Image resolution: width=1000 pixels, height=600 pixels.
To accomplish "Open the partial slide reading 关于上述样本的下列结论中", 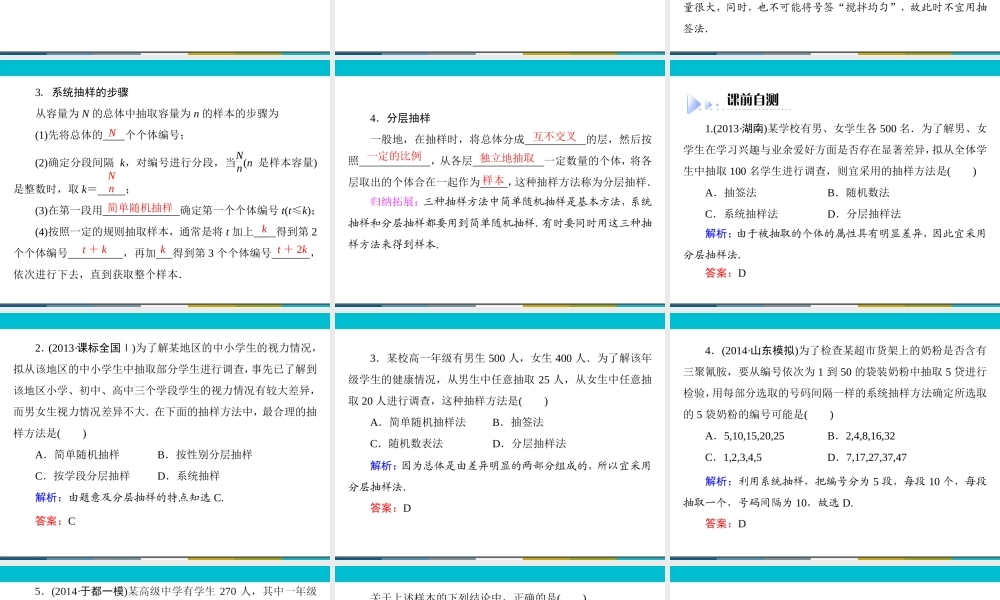I will point(499,583).
